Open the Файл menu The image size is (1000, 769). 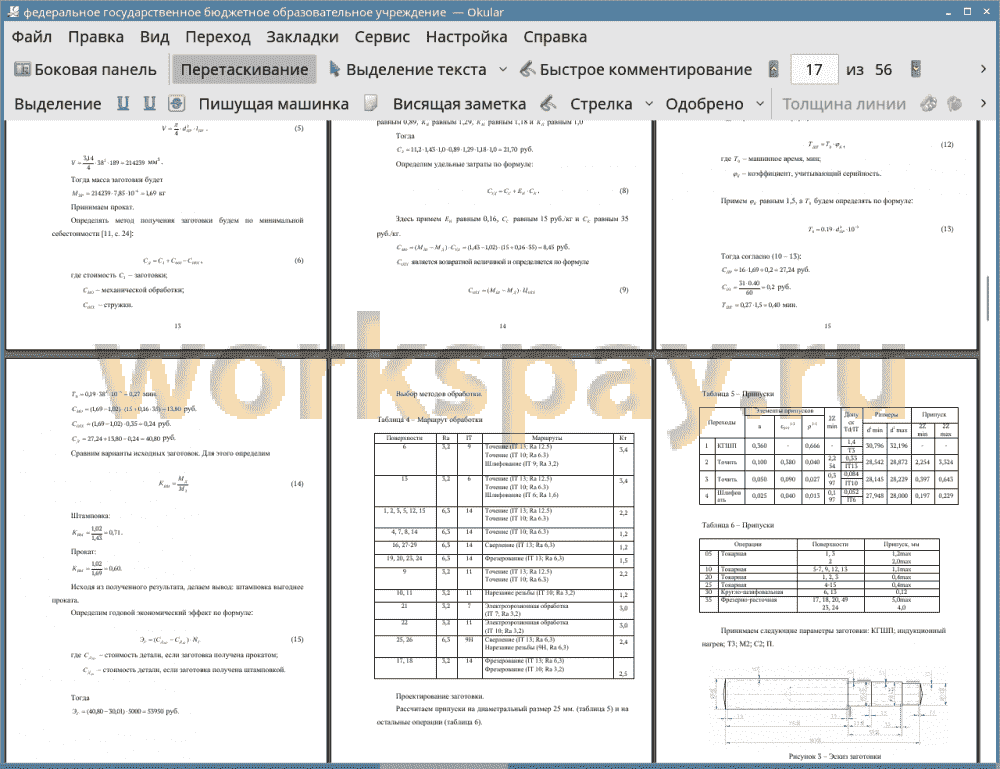(x=32, y=37)
